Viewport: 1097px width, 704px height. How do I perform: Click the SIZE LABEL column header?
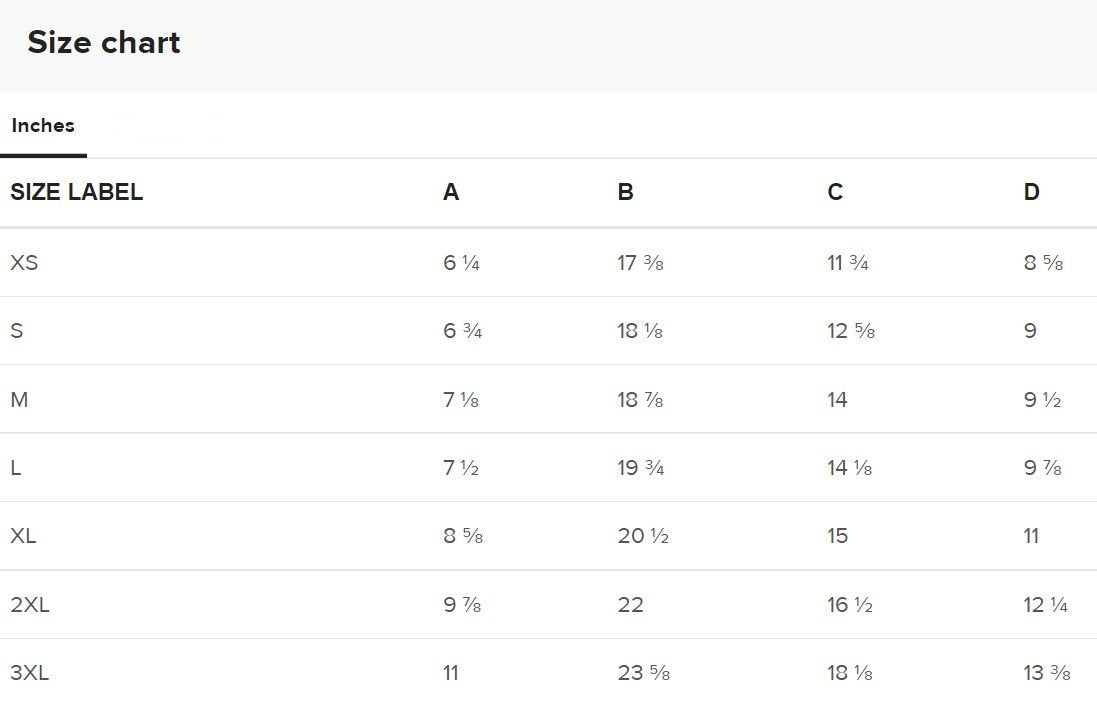point(77,192)
